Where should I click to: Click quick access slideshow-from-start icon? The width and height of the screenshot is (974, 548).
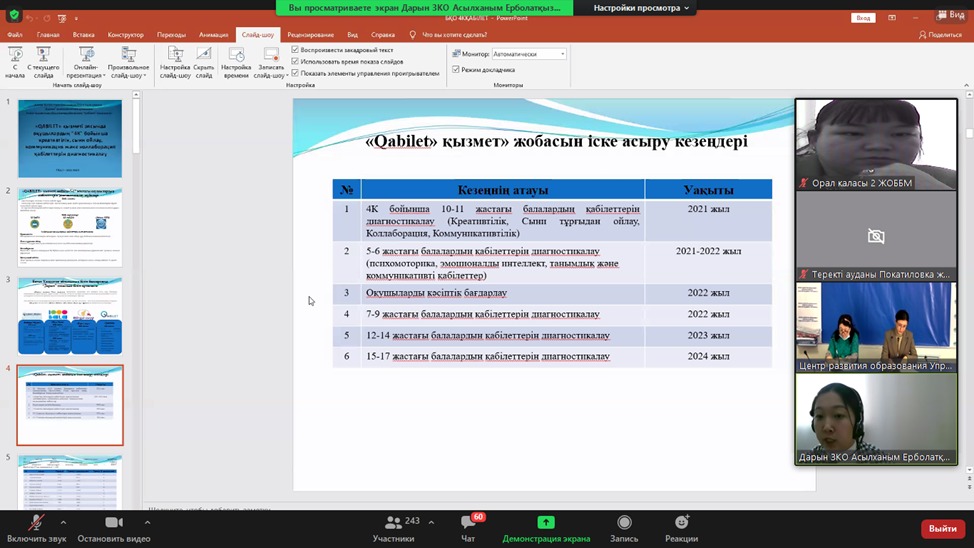62,18
